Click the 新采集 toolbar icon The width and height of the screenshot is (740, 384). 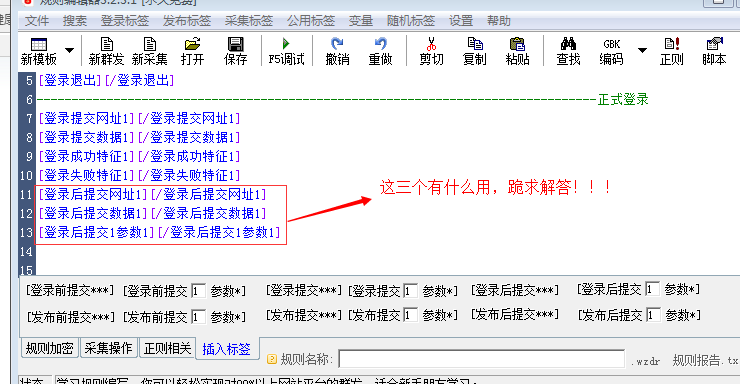pyautogui.click(x=150, y=51)
